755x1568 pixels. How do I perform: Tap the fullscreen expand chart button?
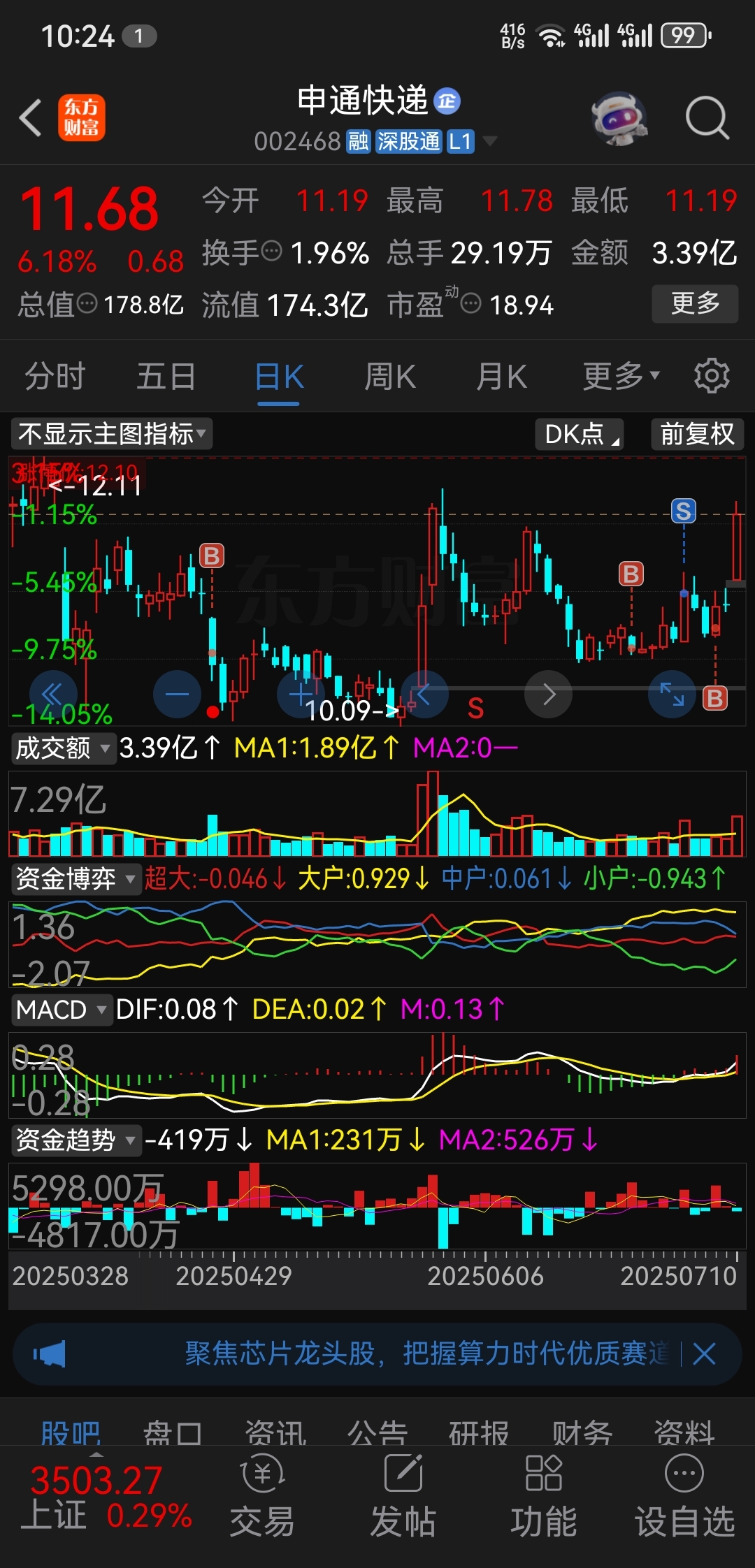pyautogui.click(x=672, y=694)
